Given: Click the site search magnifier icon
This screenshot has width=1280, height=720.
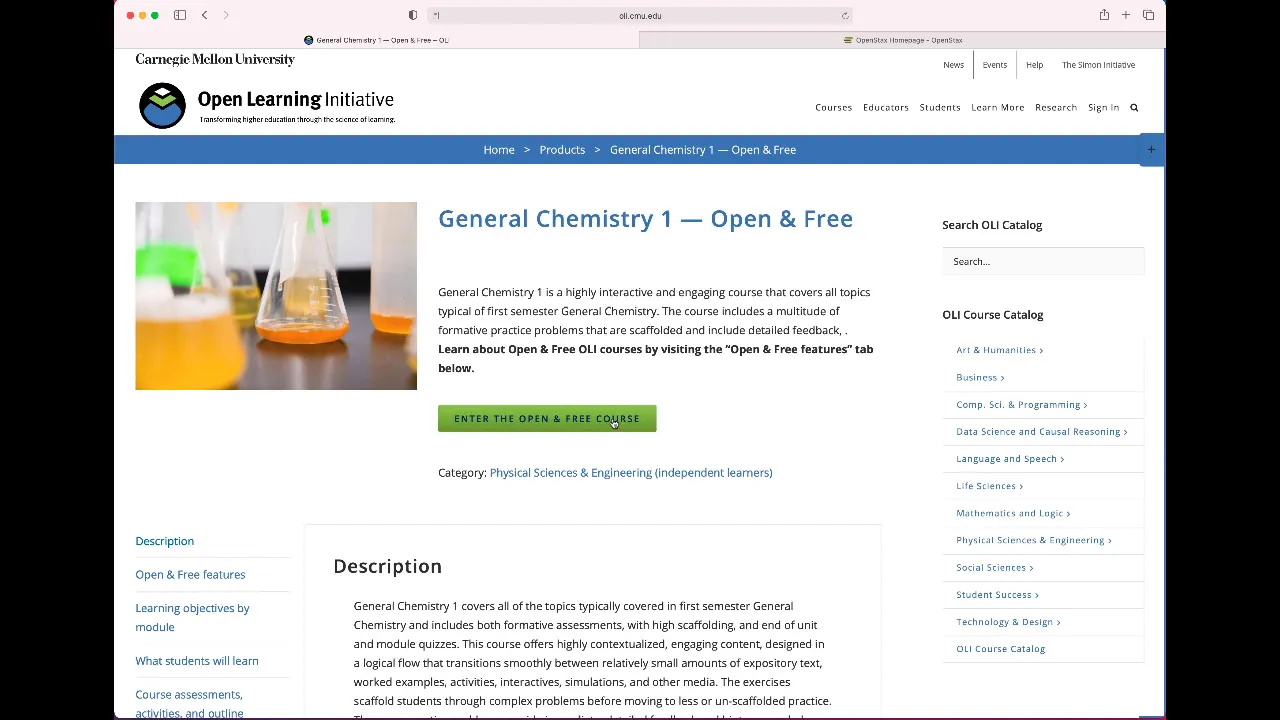Looking at the screenshot, I should pos(1134,107).
